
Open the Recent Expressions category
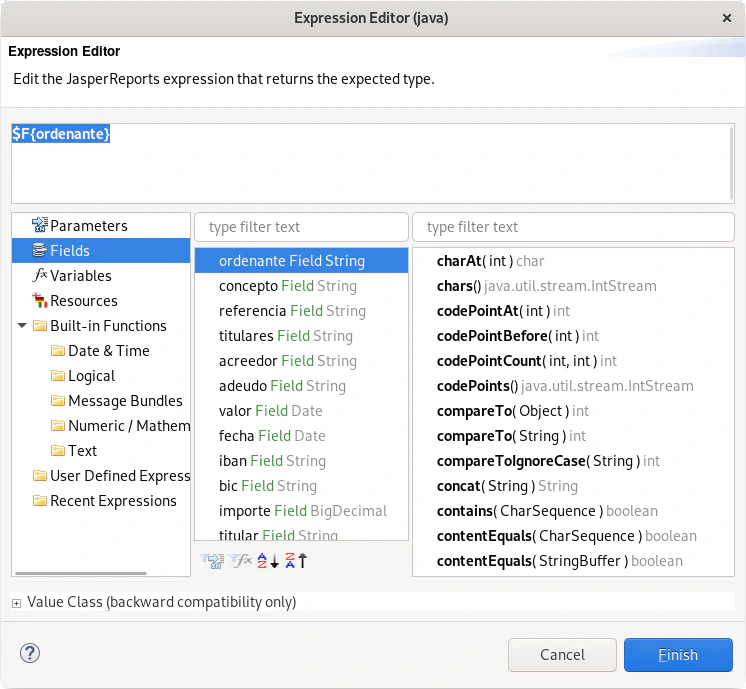pos(113,501)
